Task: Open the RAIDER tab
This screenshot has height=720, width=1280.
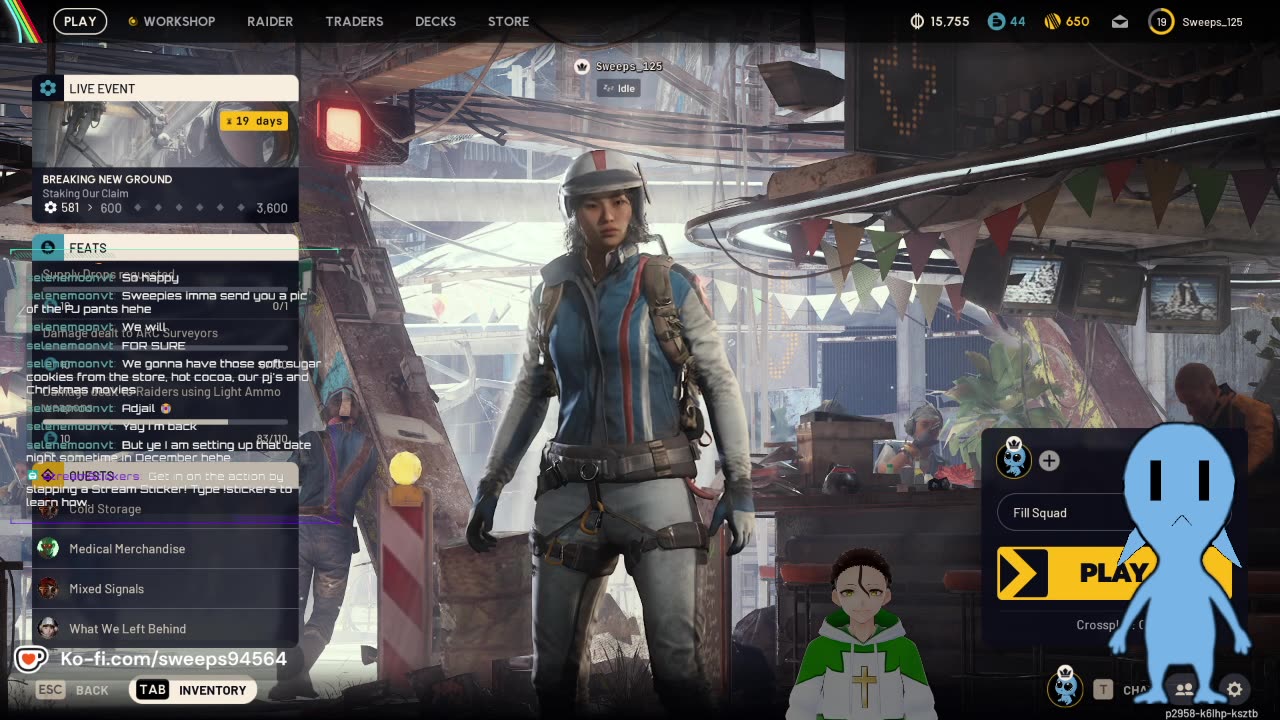Action: [x=270, y=21]
